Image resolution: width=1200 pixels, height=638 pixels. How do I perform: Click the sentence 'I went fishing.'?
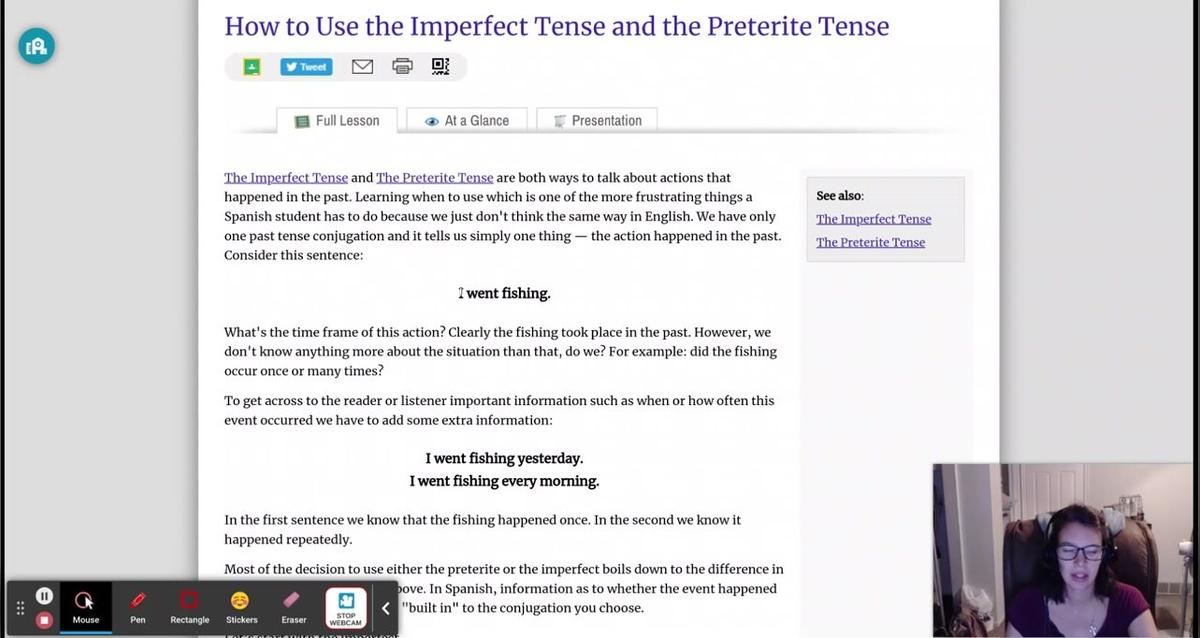tap(504, 293)
